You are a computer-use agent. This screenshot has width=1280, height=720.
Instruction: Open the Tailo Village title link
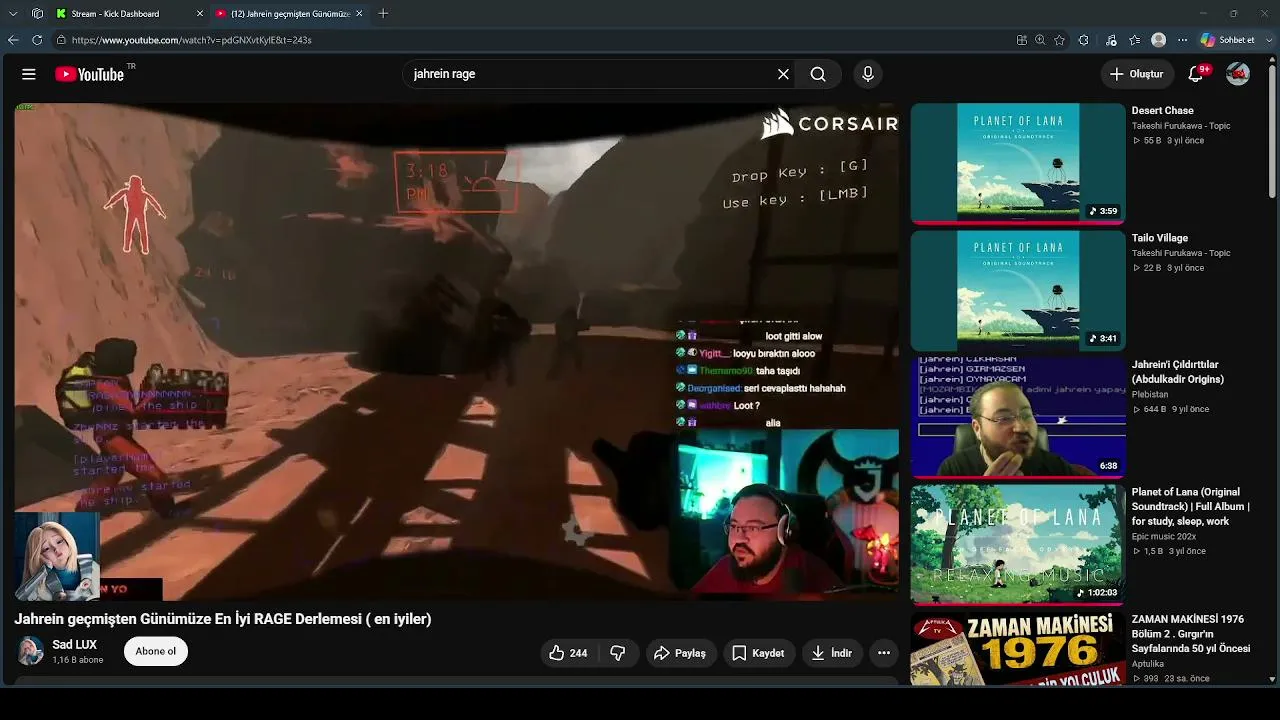[1160, 238]
